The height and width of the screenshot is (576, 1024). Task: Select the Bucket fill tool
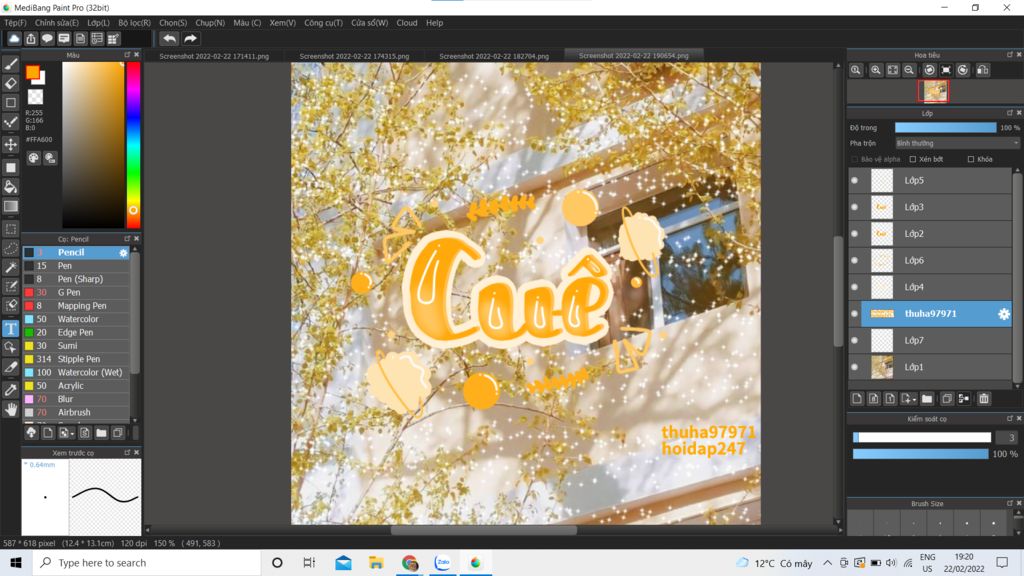tap(11, 187)
